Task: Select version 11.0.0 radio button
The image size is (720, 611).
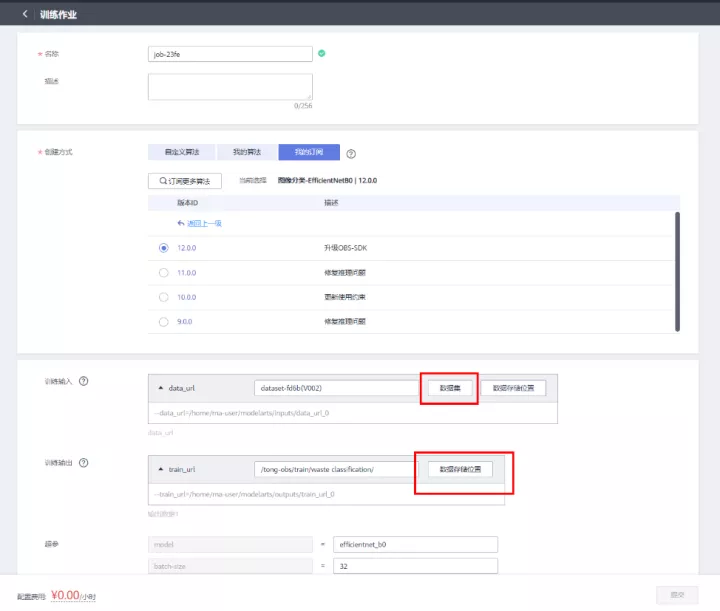Action: point(163,272)
